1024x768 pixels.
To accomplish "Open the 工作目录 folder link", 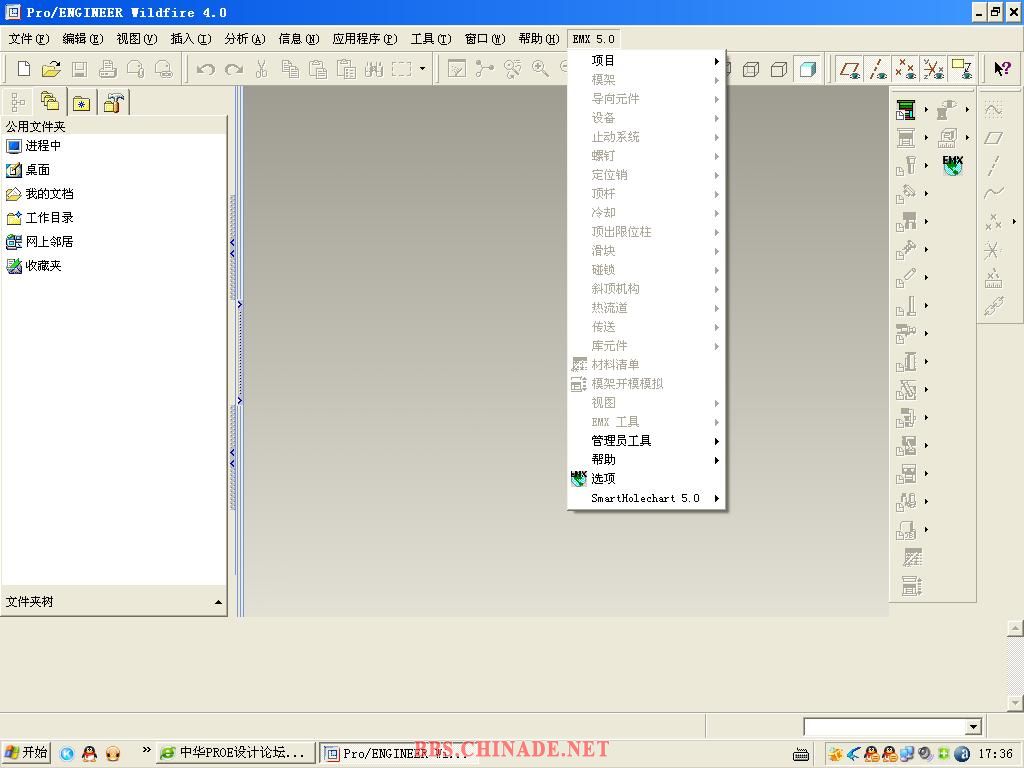I will coord(40,217).
